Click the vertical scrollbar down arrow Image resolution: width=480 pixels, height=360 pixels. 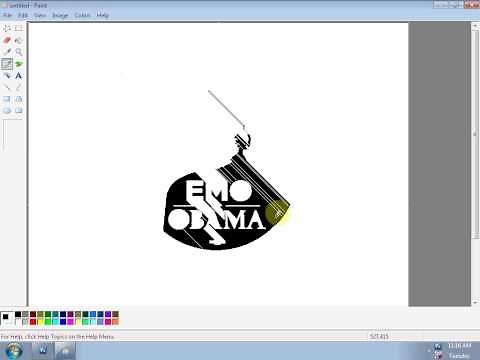[x=475, y=303]
